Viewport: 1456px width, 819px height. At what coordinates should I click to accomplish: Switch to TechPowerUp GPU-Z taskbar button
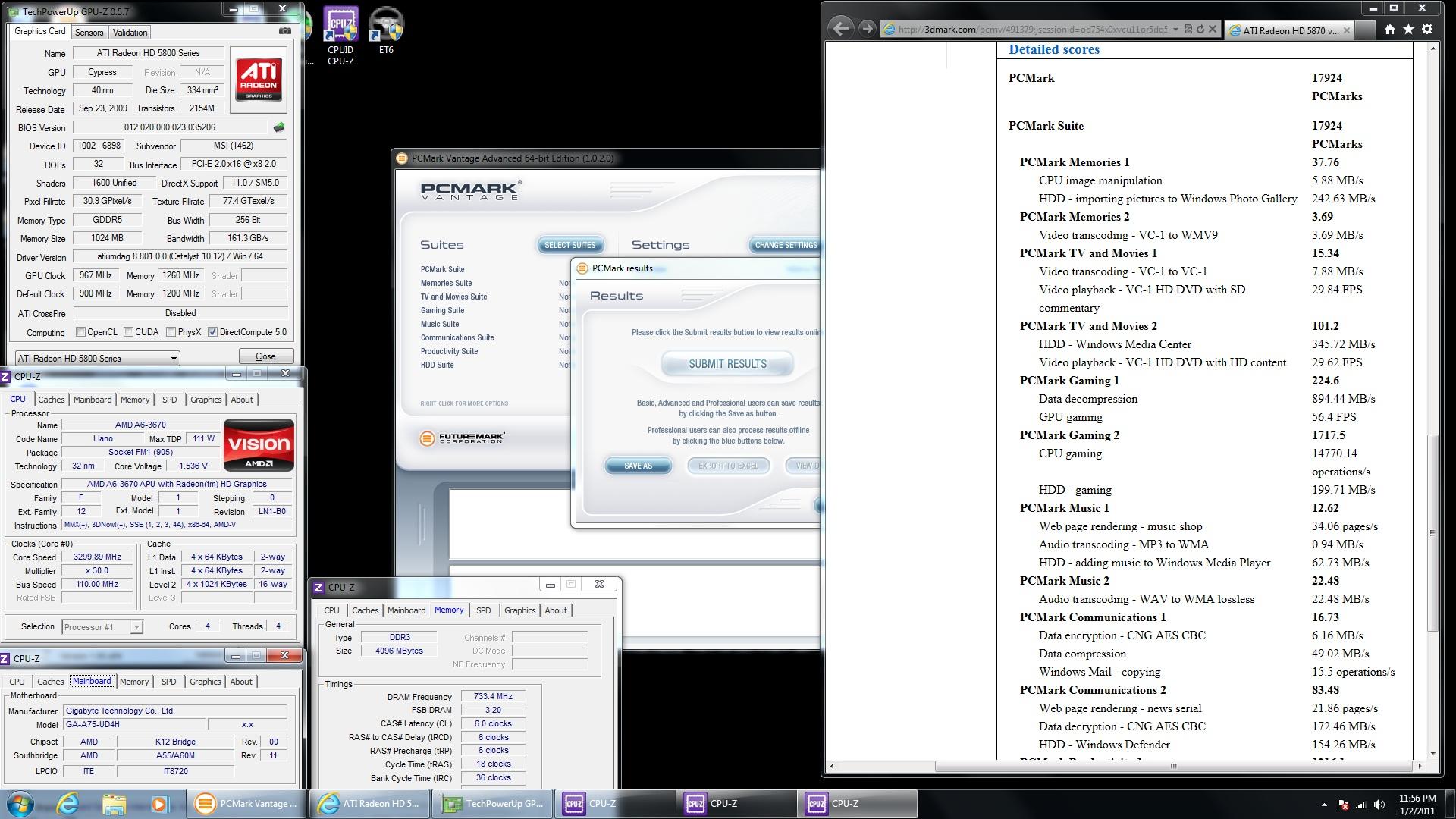pyautogui.click(x=493, y=804)
